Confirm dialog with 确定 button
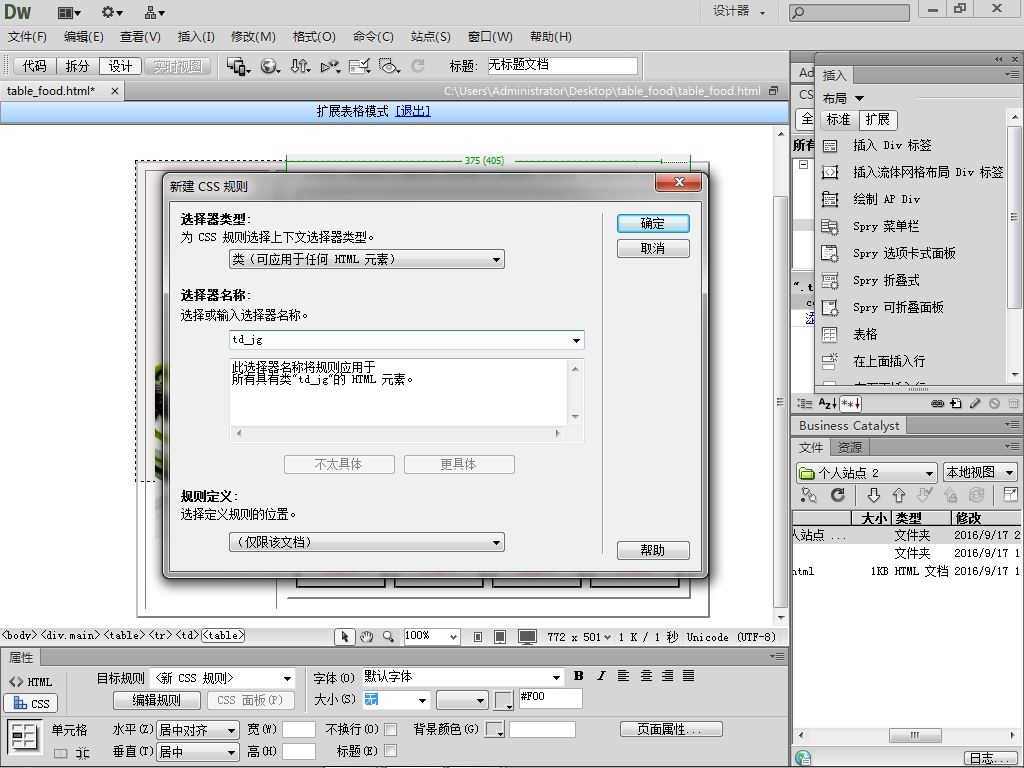Image resolution: width=1024 pixels, height=768 pixels. tap(653, 223)
